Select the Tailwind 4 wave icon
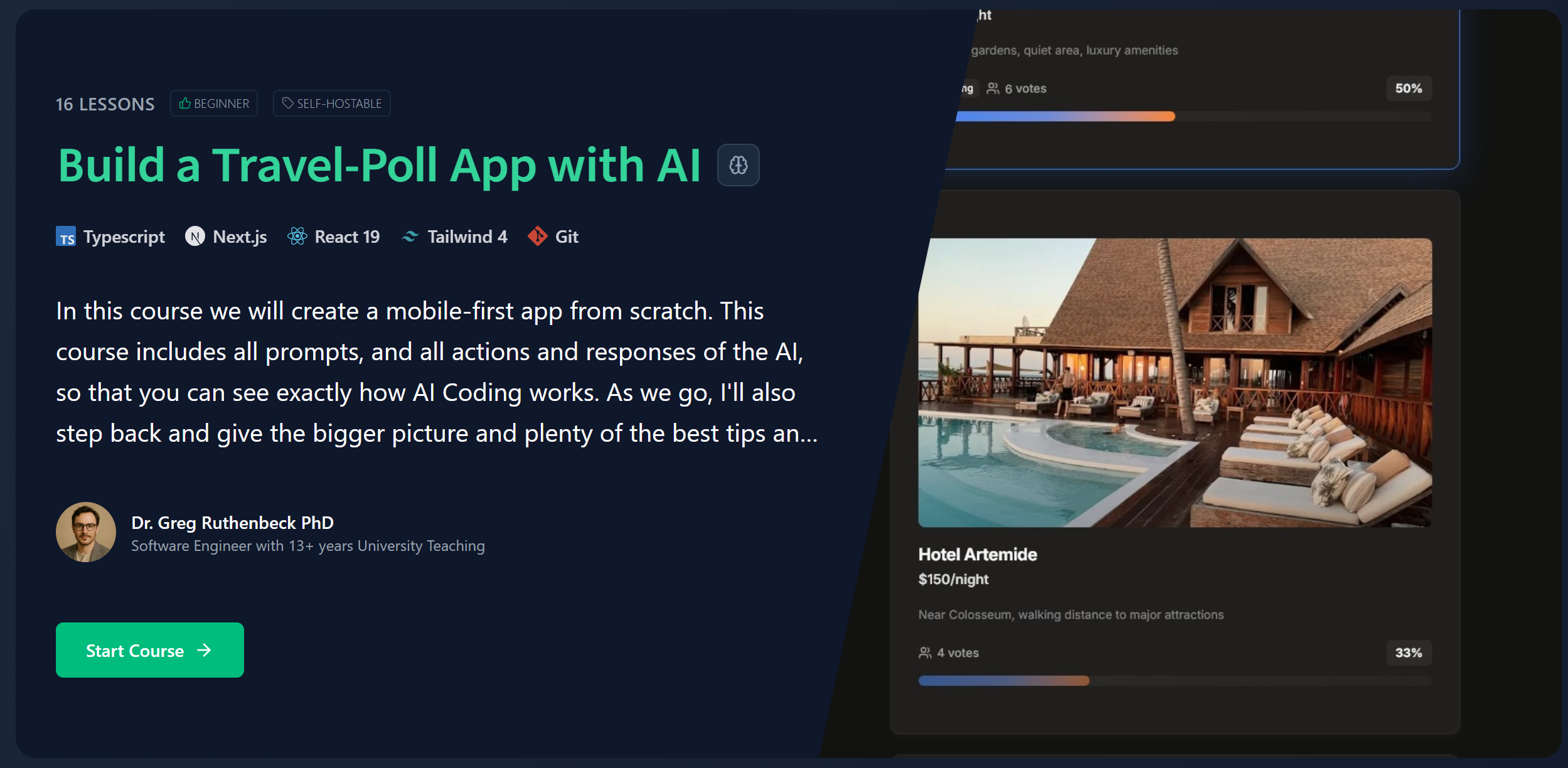The height and width of the screenshot is (768, 1568). tap(410, 237)
